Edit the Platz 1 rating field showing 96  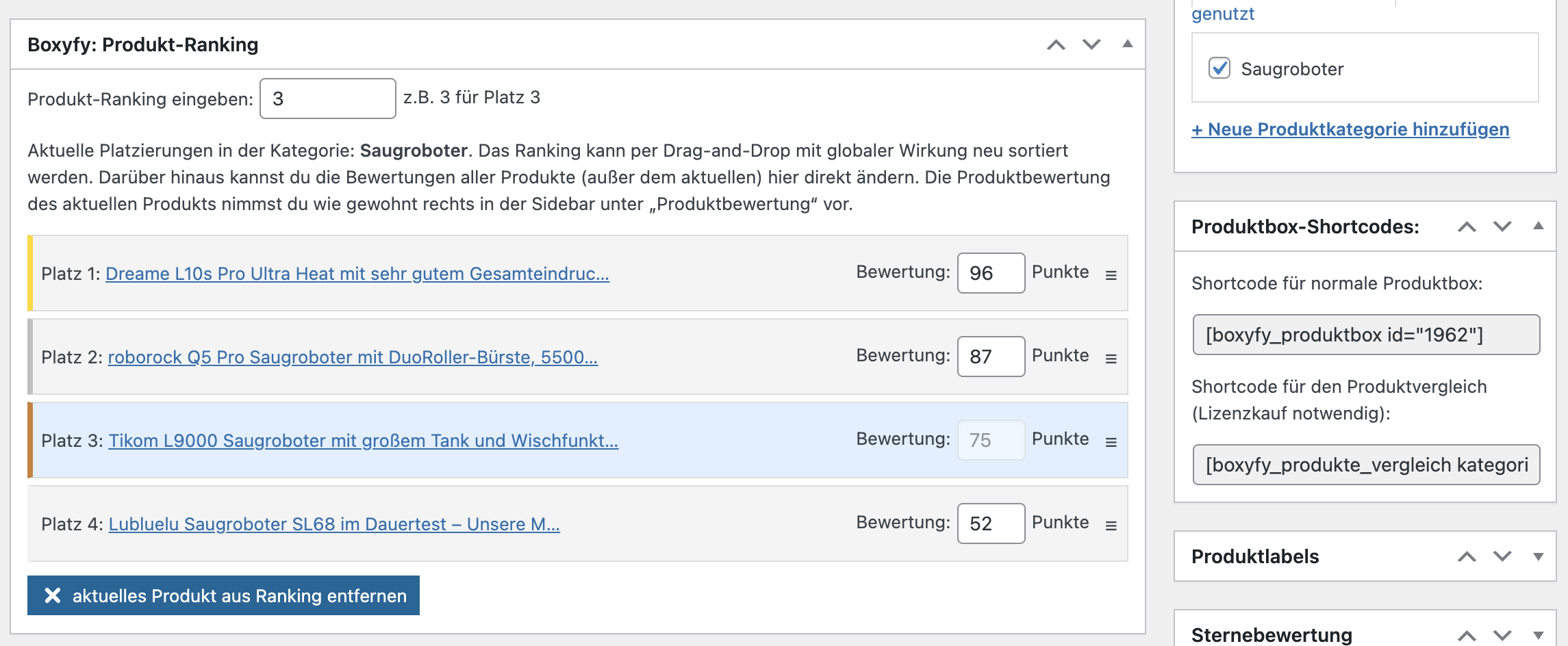pos(991,273)
